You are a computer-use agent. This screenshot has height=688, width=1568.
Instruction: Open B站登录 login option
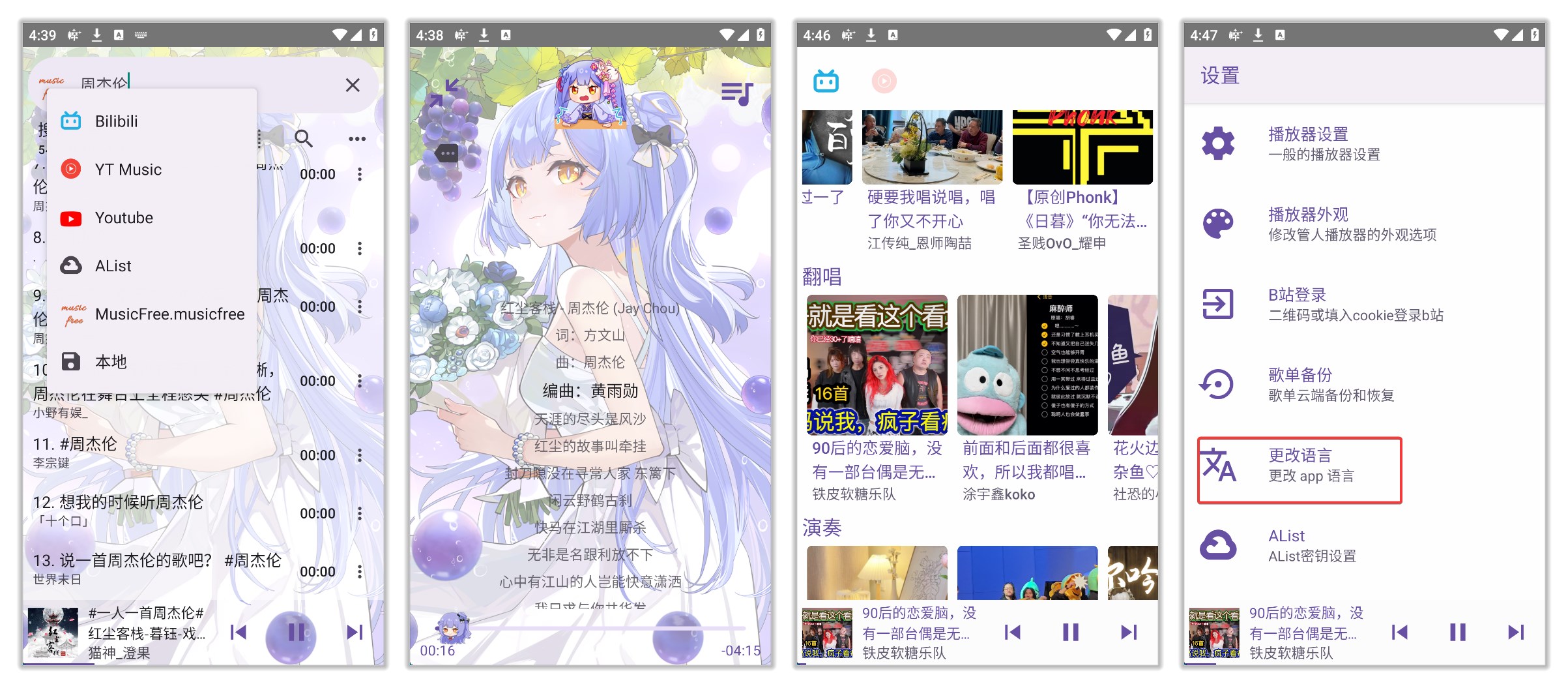[x=1365, y=304]
